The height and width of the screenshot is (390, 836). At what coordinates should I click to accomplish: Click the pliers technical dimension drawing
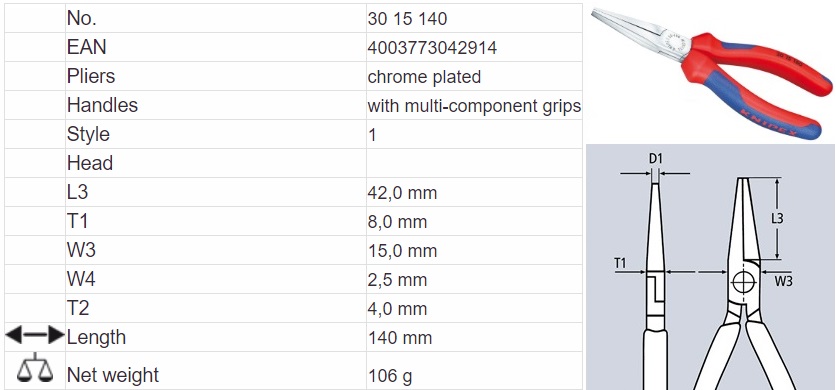coord(711,267)
